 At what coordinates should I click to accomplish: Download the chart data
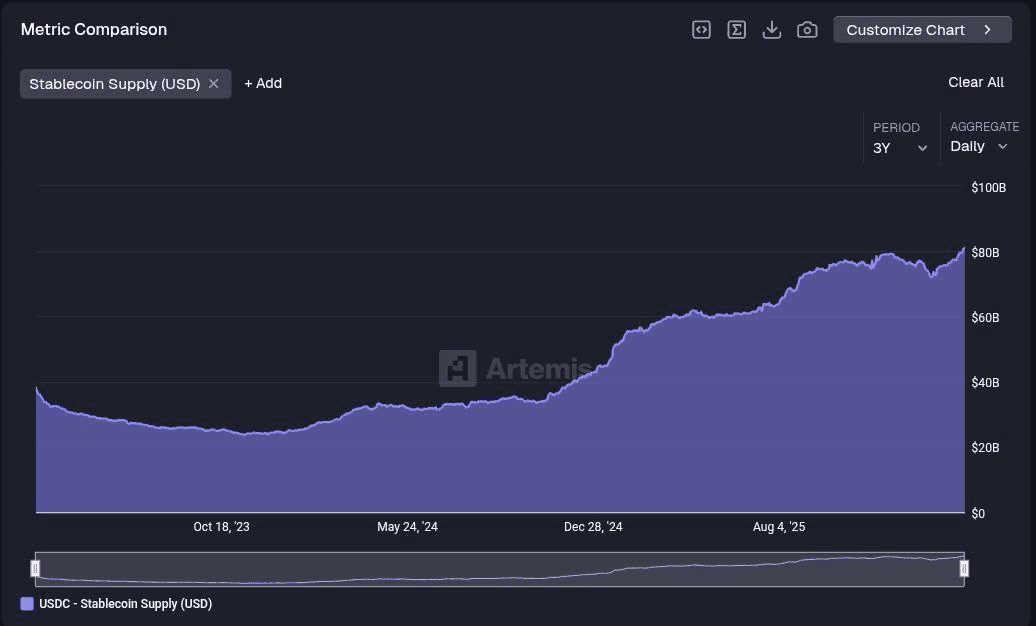[x=772, y=30]
